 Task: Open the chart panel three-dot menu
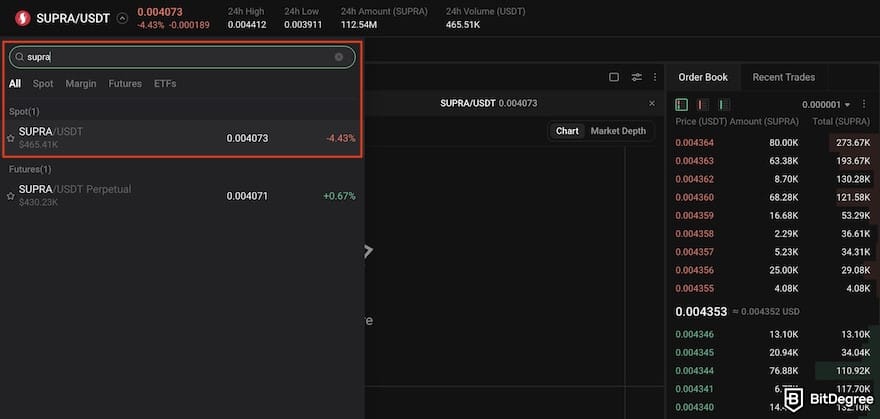click(x=654, y=77)
